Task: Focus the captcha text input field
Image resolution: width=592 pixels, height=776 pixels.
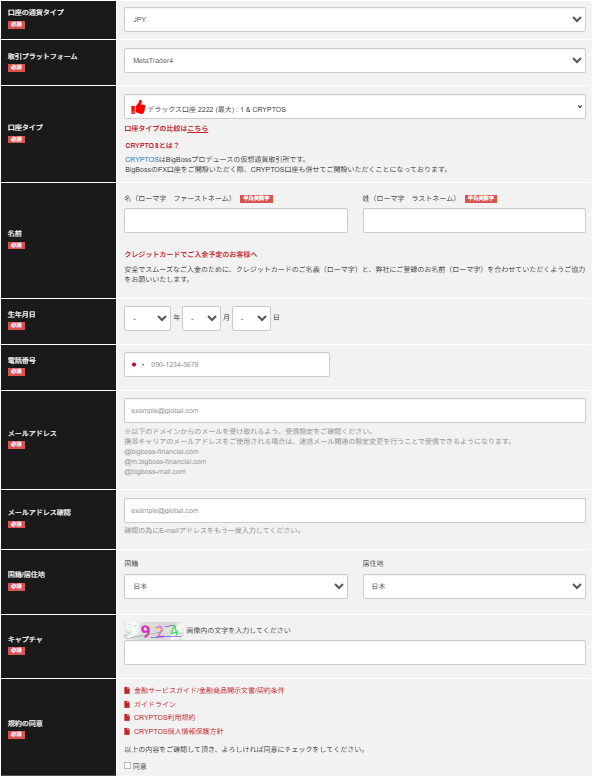Action: [x=354, y=652]
